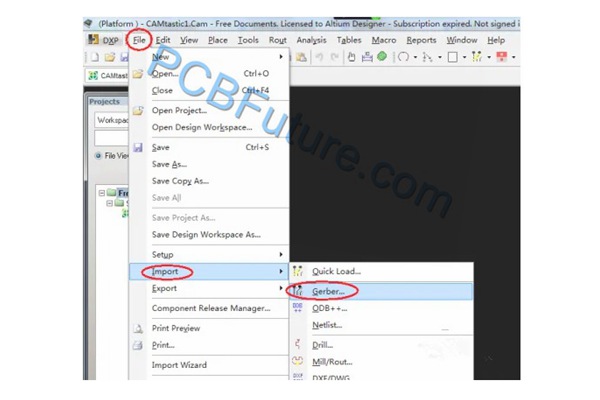Viewport: 600px width, 400px height.
Task: Collapse the top Free Documents tree node
Action: [102, 193]
